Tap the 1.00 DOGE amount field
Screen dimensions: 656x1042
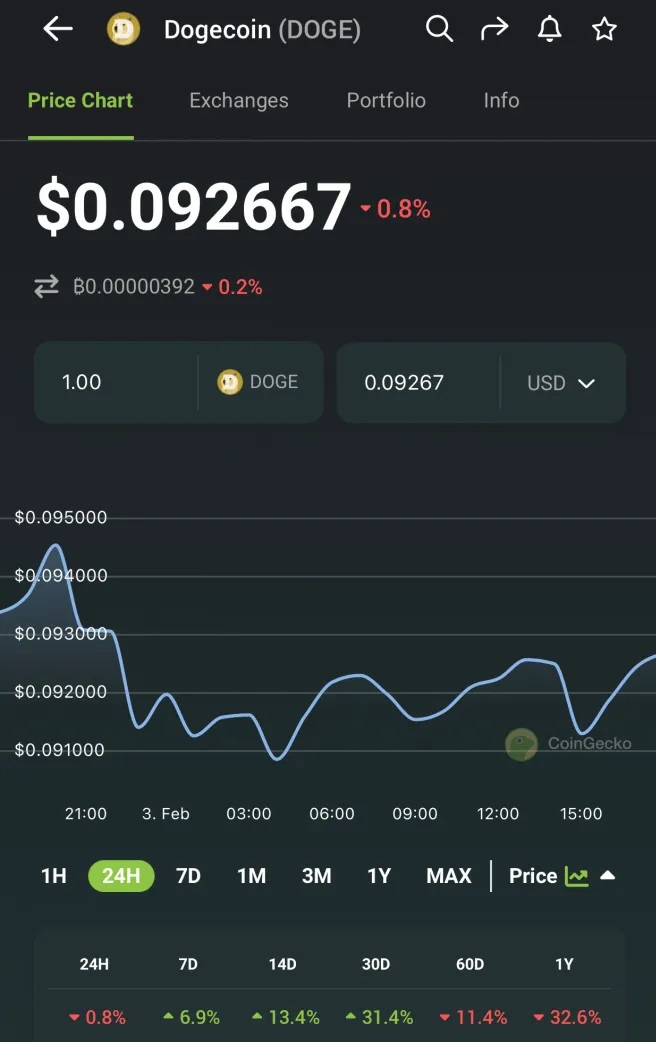pyautogui.click(x=115, y=382)
